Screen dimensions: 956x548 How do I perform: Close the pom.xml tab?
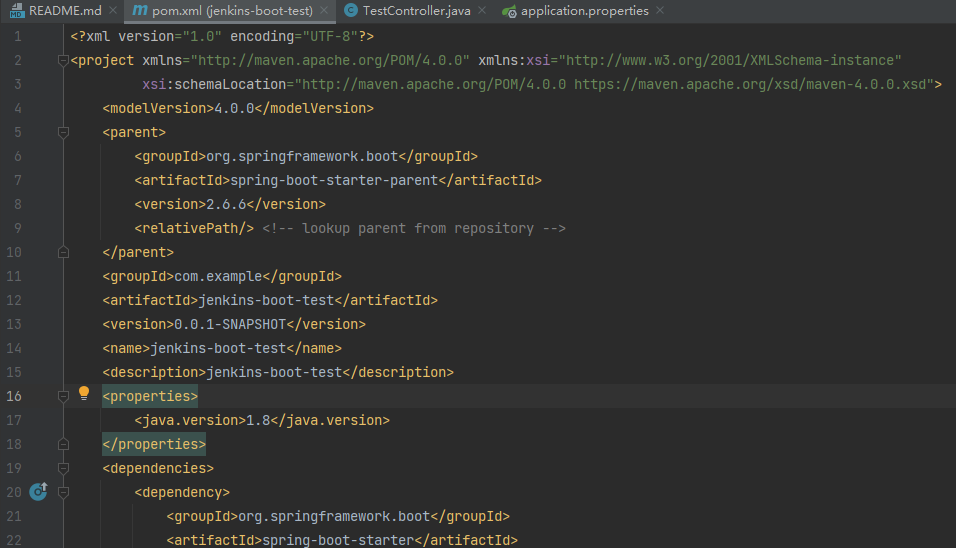324,10
